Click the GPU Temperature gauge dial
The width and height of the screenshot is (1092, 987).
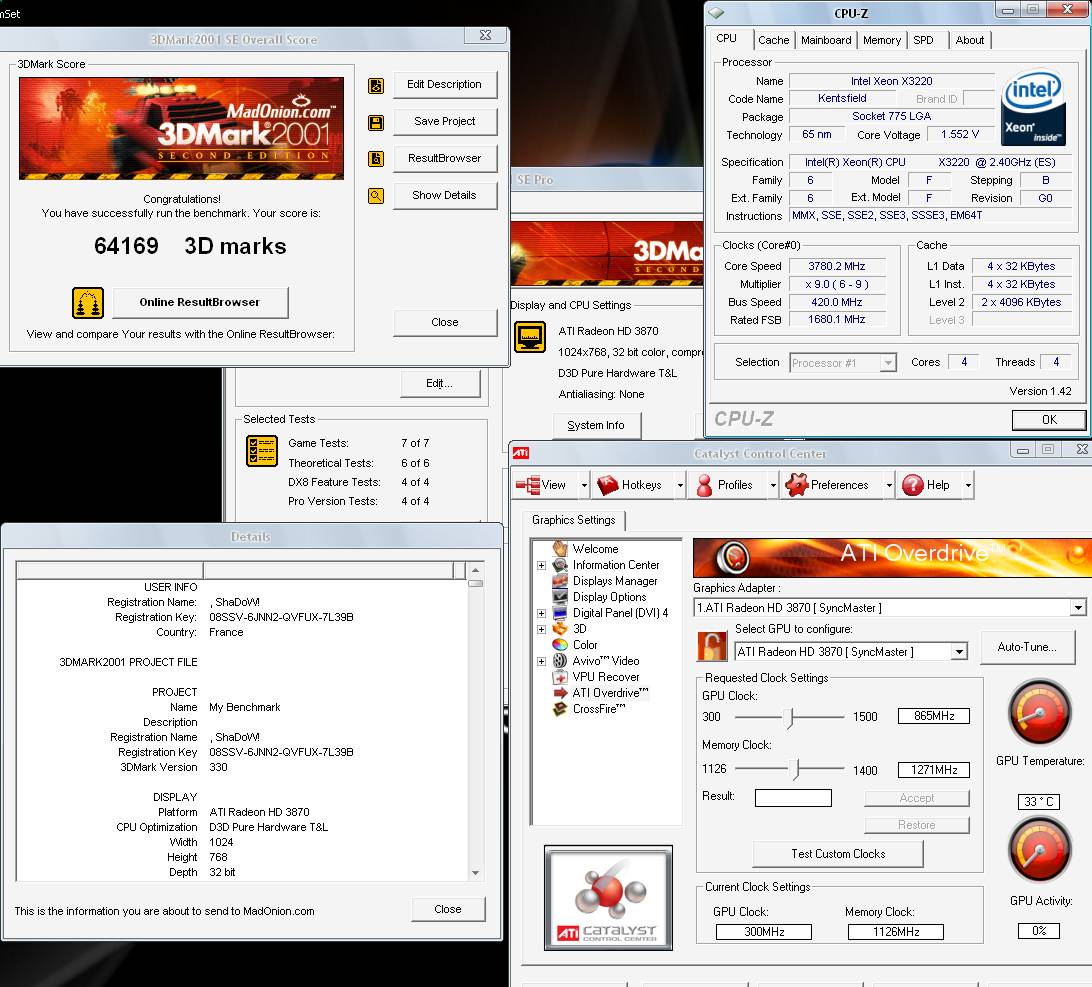point(1039,714)
